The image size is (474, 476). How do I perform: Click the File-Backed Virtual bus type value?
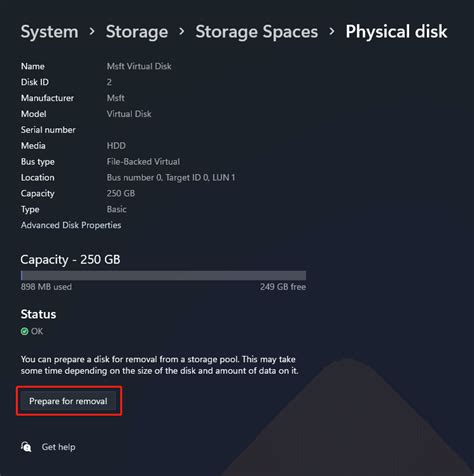pyautogui.click(x=143, y=162)
